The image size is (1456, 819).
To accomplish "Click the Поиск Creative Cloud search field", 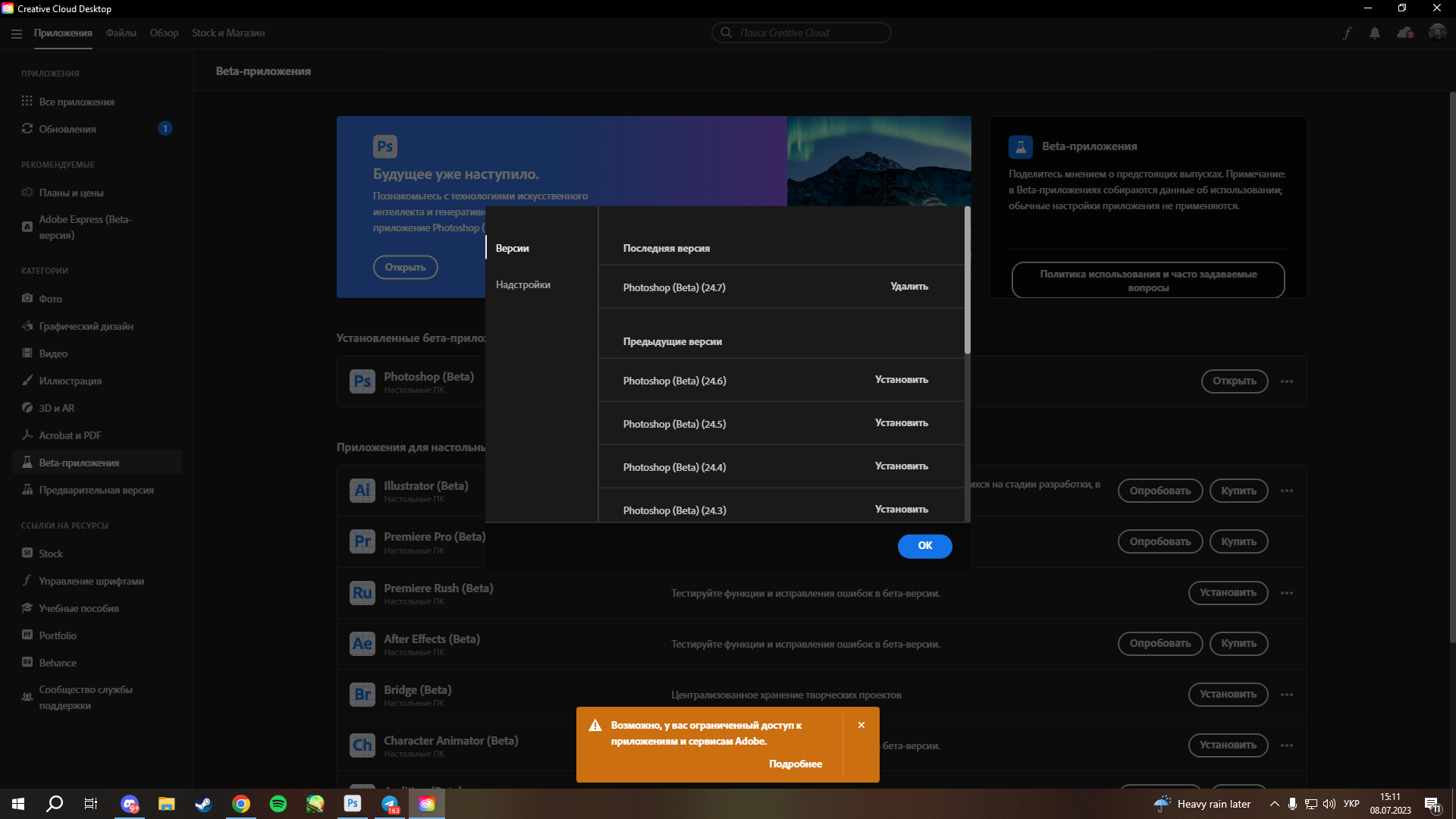I will (802, 33).
